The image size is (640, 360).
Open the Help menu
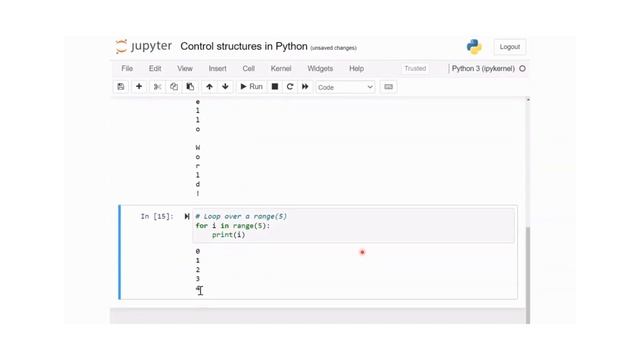click(356, 69)
